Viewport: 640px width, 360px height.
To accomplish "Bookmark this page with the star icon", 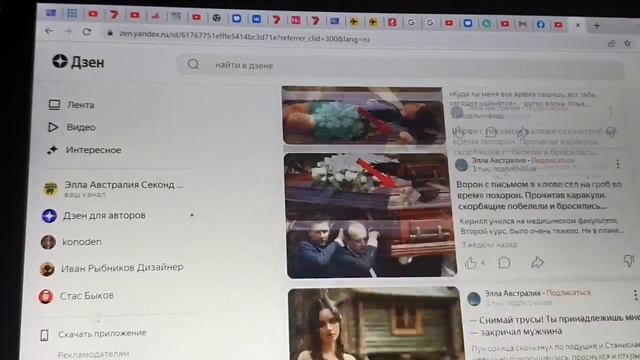I will [x=627, y=43].
